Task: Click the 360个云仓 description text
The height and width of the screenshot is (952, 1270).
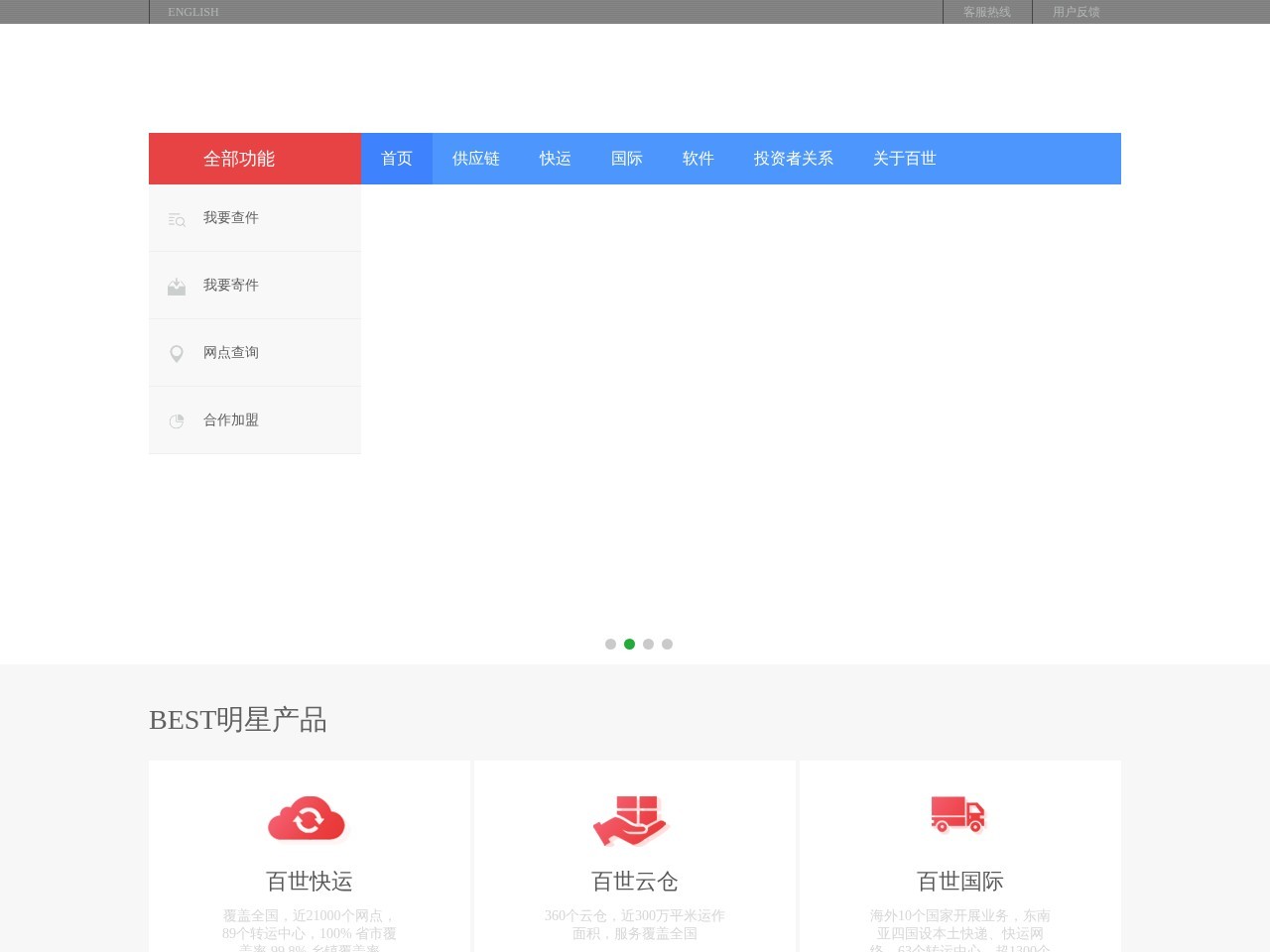Action: pos(635,924)
